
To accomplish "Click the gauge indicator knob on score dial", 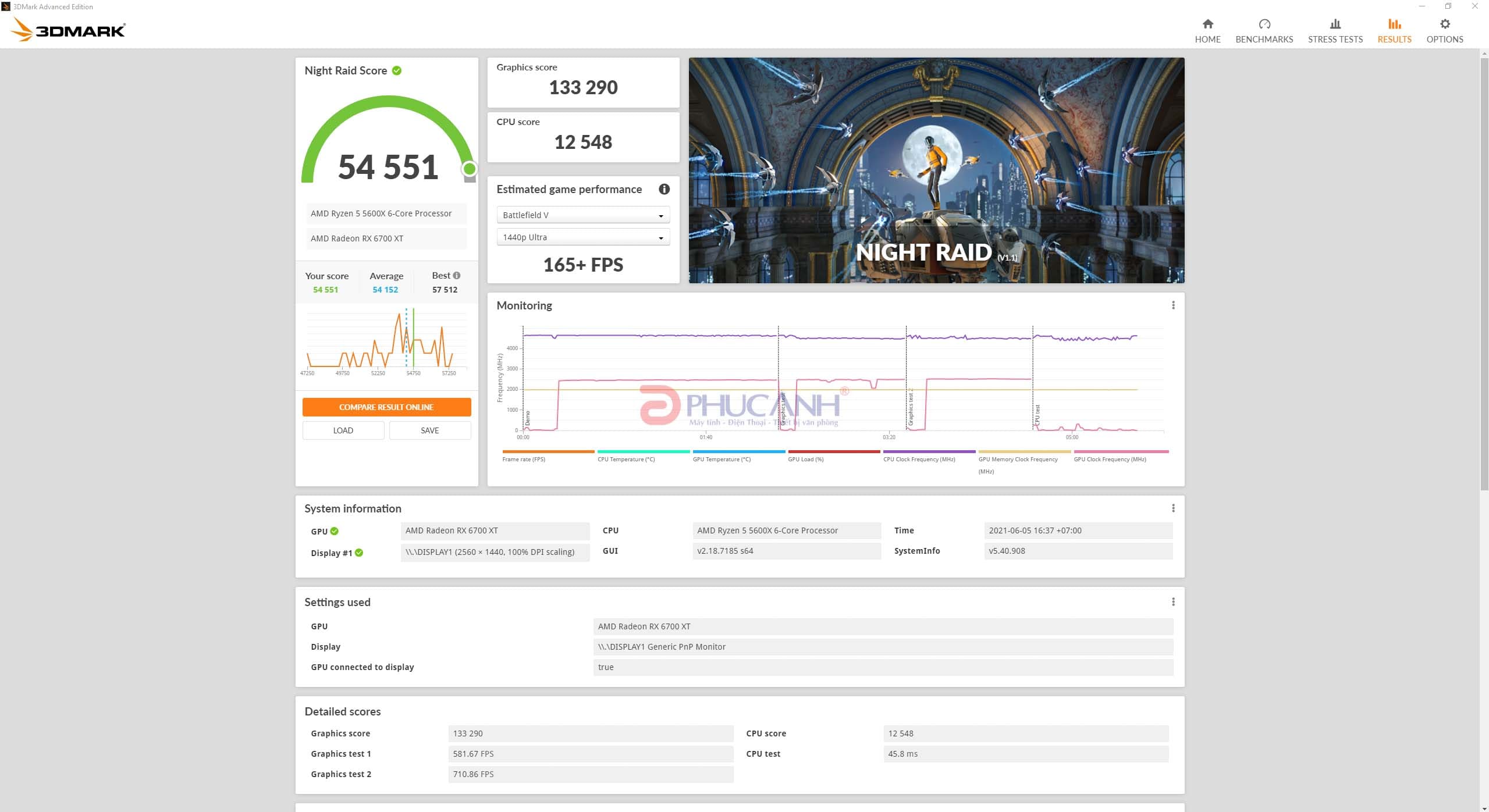I will pos(469,169).
